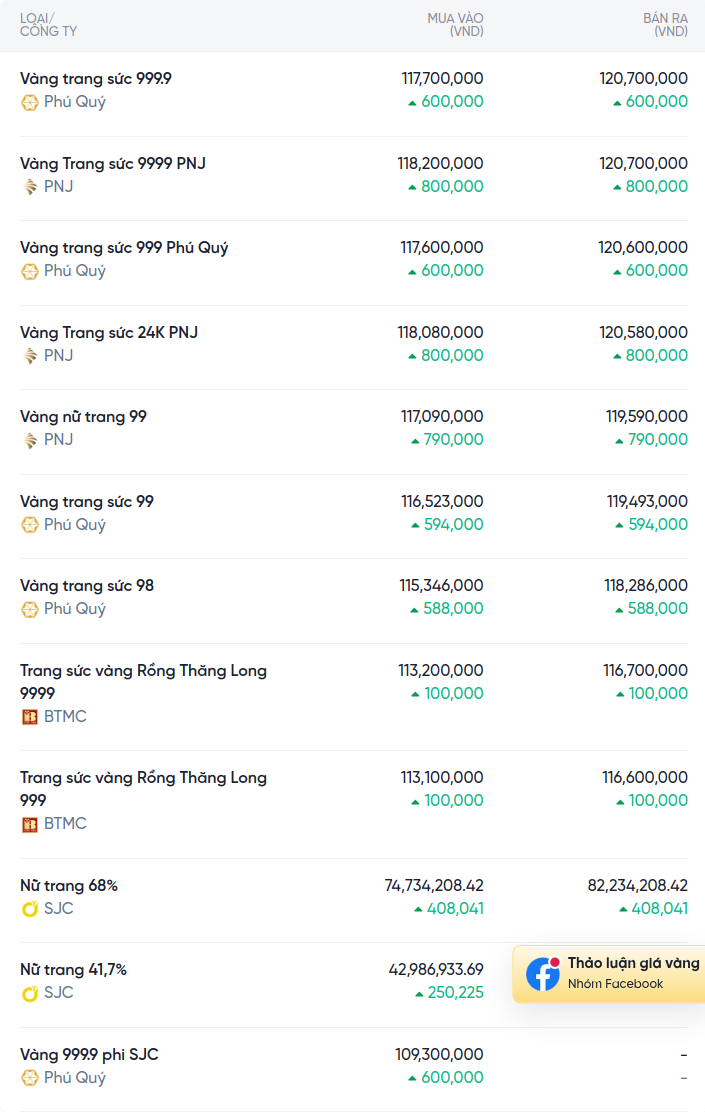Click BTMC logo under Rồng Thăng Long 999
The image size is (705, 1112).
coord(30,824)
